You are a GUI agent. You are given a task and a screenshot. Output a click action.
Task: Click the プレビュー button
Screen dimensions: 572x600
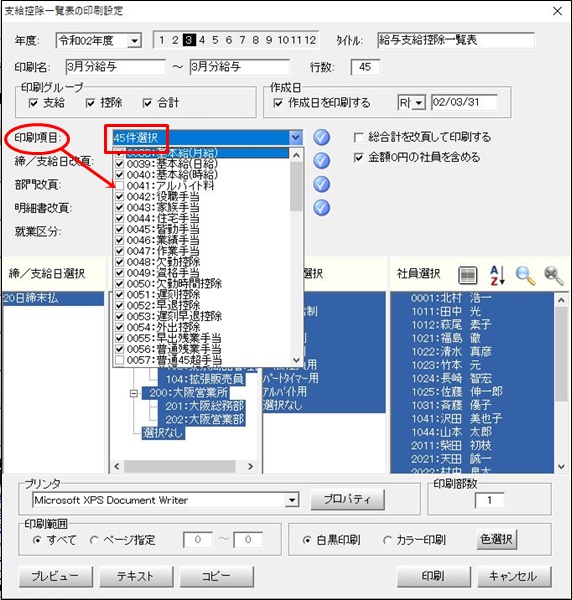(56, 576)
